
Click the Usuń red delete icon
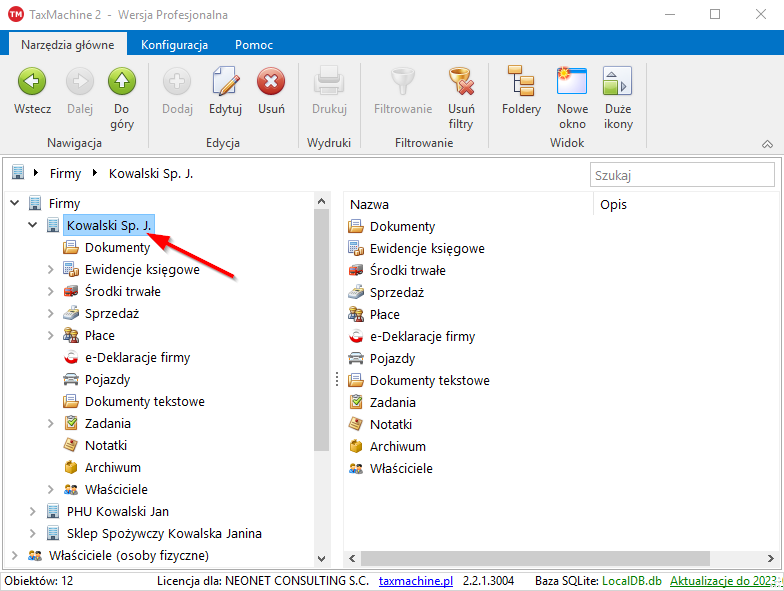[x=271, y=83]
